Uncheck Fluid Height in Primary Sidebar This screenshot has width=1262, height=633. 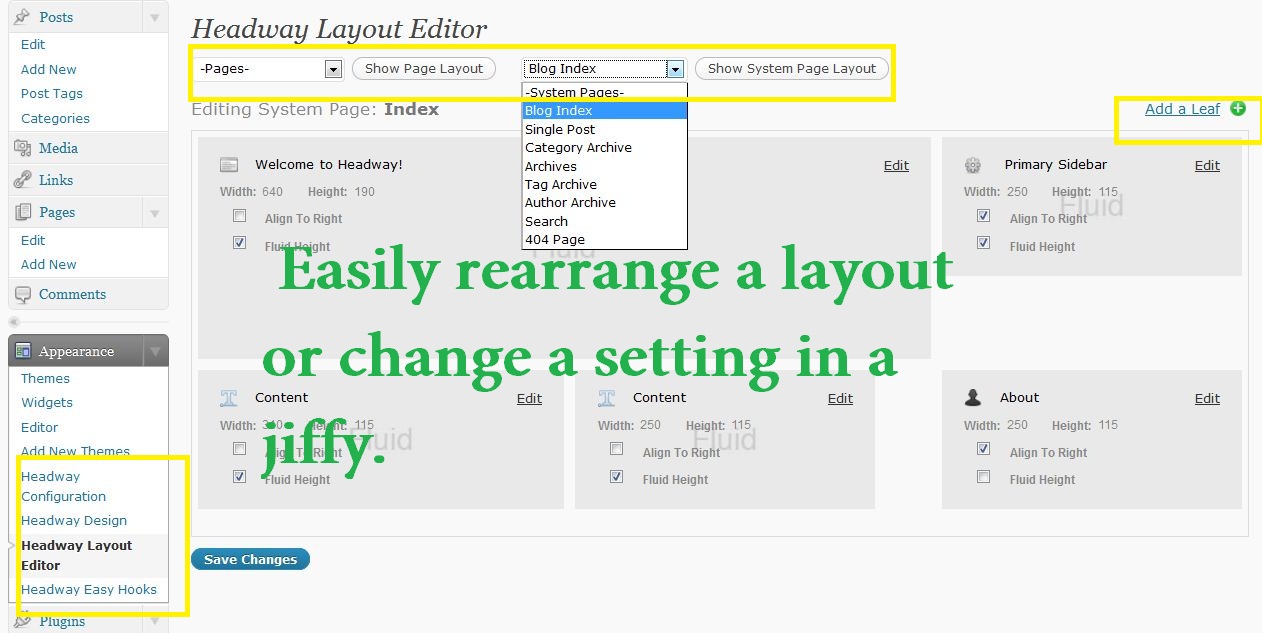[x=983, y=242]
